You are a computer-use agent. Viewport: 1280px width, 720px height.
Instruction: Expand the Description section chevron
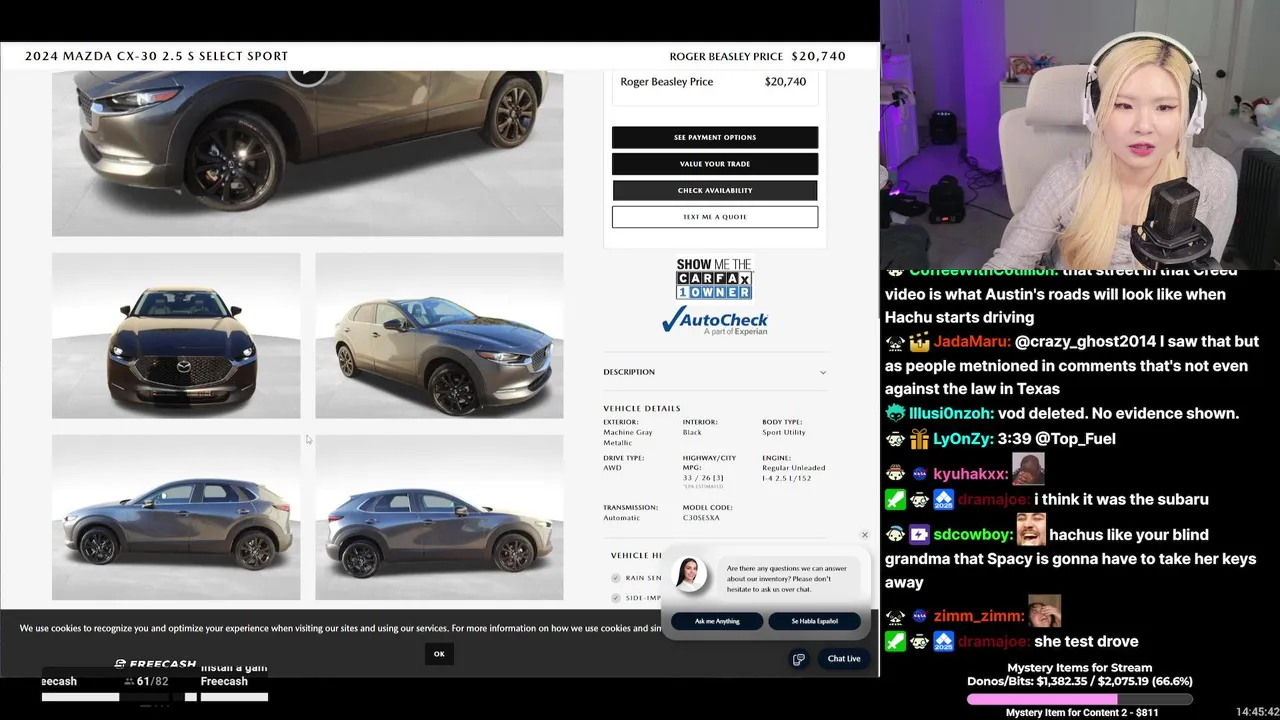(823, 372)
